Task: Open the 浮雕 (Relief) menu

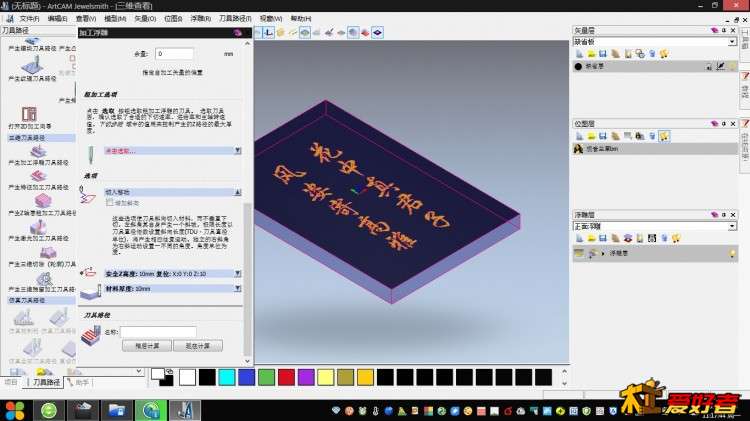Action: 200,19
